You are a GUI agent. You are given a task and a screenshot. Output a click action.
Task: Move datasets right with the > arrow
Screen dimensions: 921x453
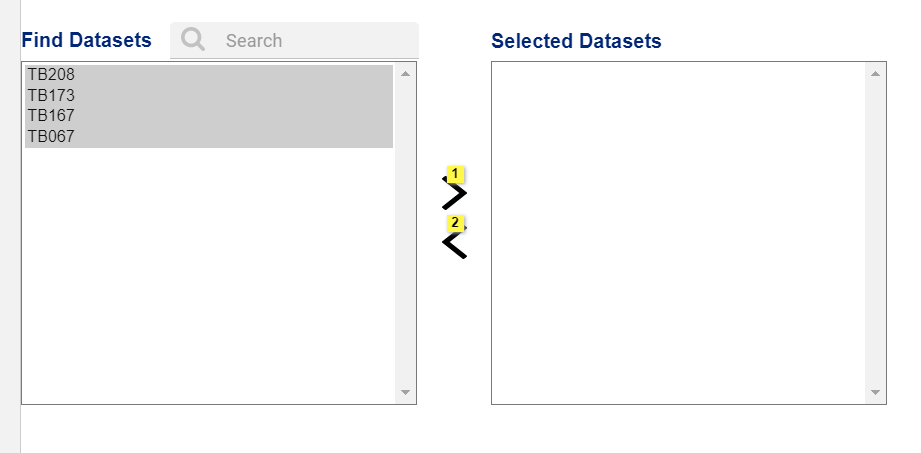click(455, 193)
